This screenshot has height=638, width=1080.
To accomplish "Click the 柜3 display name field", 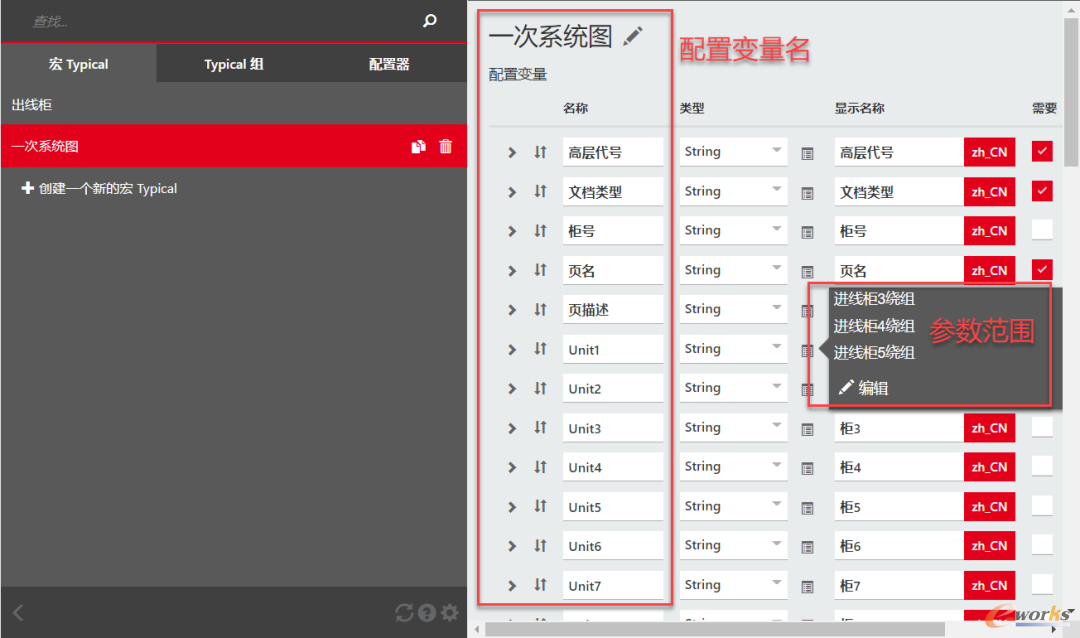I will (x=899, y=428).
